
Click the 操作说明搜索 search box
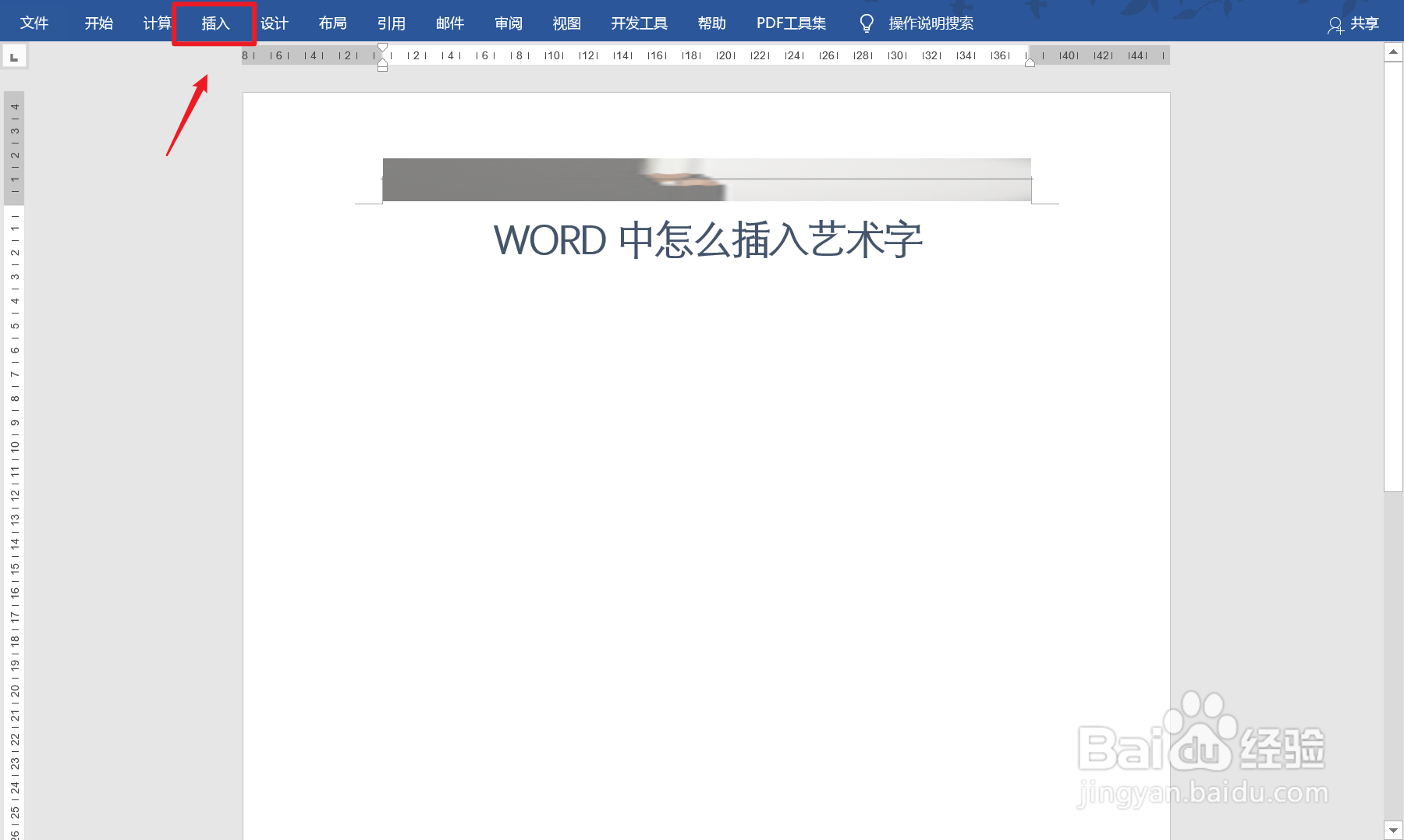[x=930, y=23]
